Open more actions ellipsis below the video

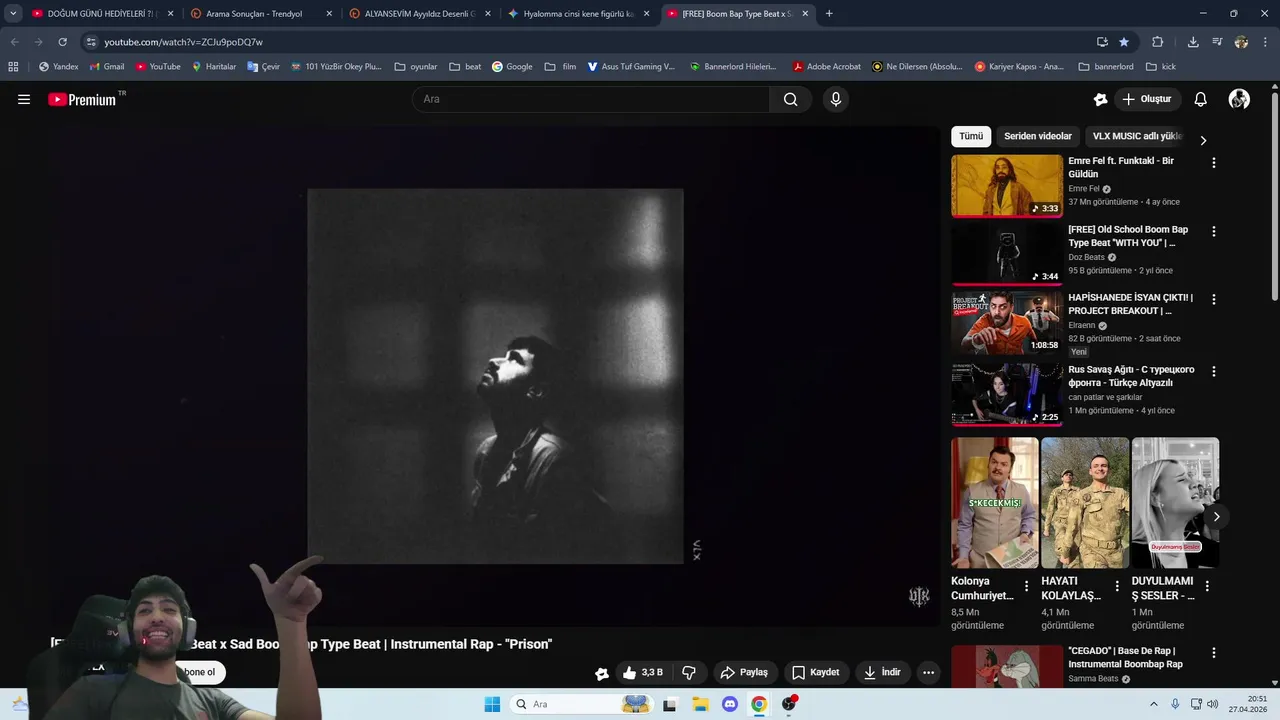(928, 673)
